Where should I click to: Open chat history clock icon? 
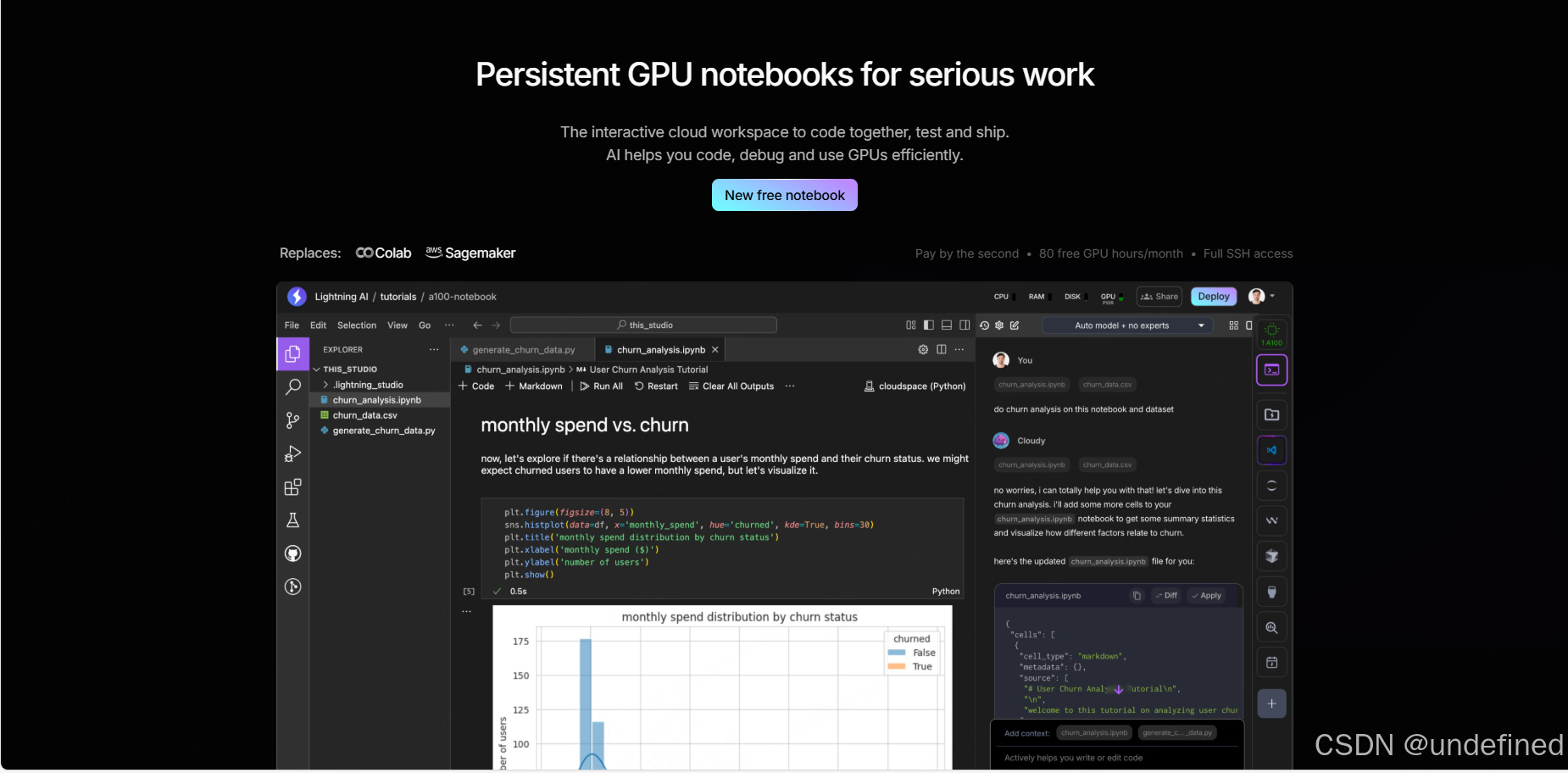pos(984,325)
